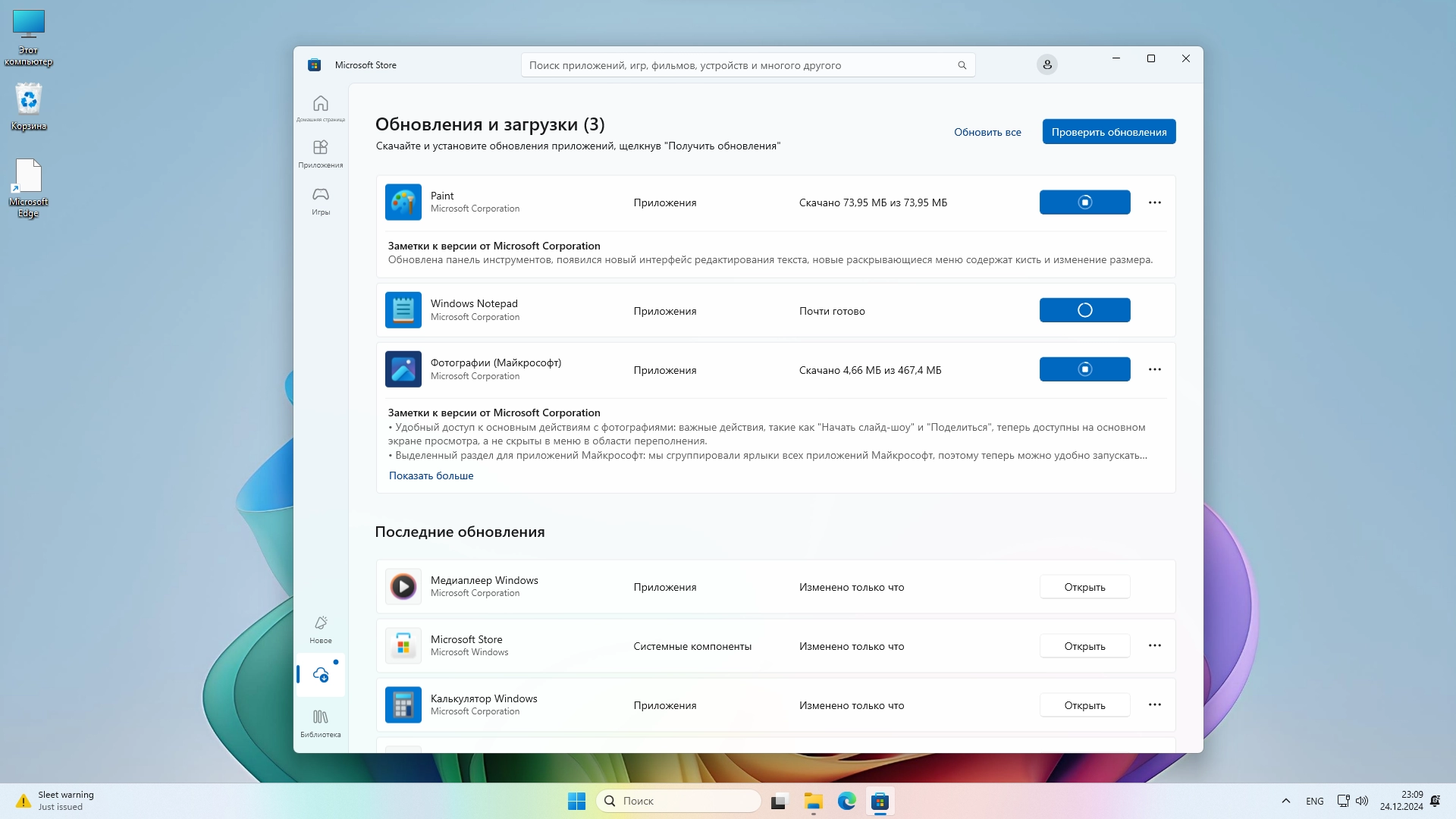The image size is (1456, 819).
Task: Expand Photos release notes with Show more
Action: [431, 476]
